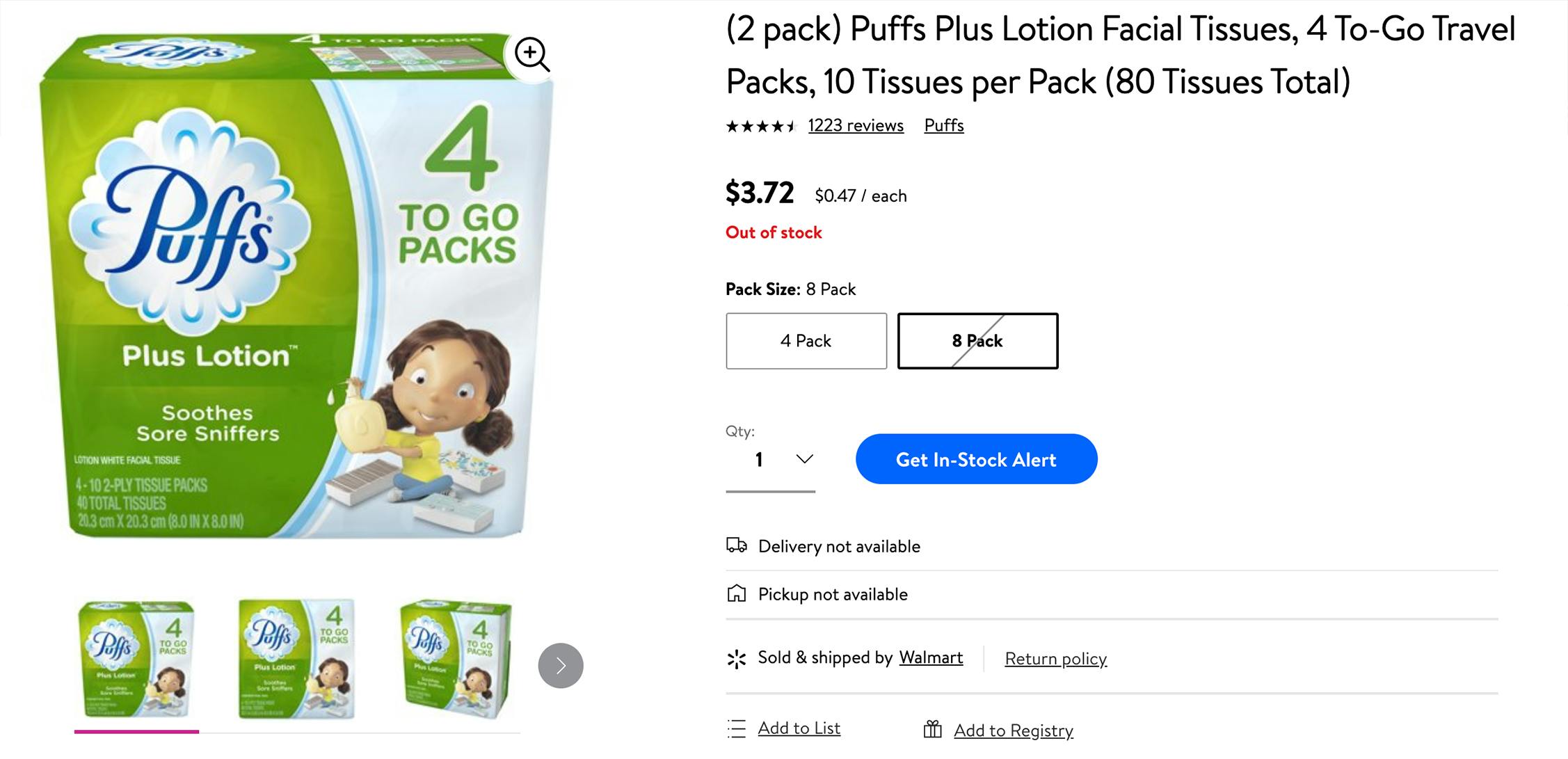Image resolution: width=1568 pixels, height=759 pixels.
Task: Click the Get In-Stock Alert button
Action: (976, 459)
